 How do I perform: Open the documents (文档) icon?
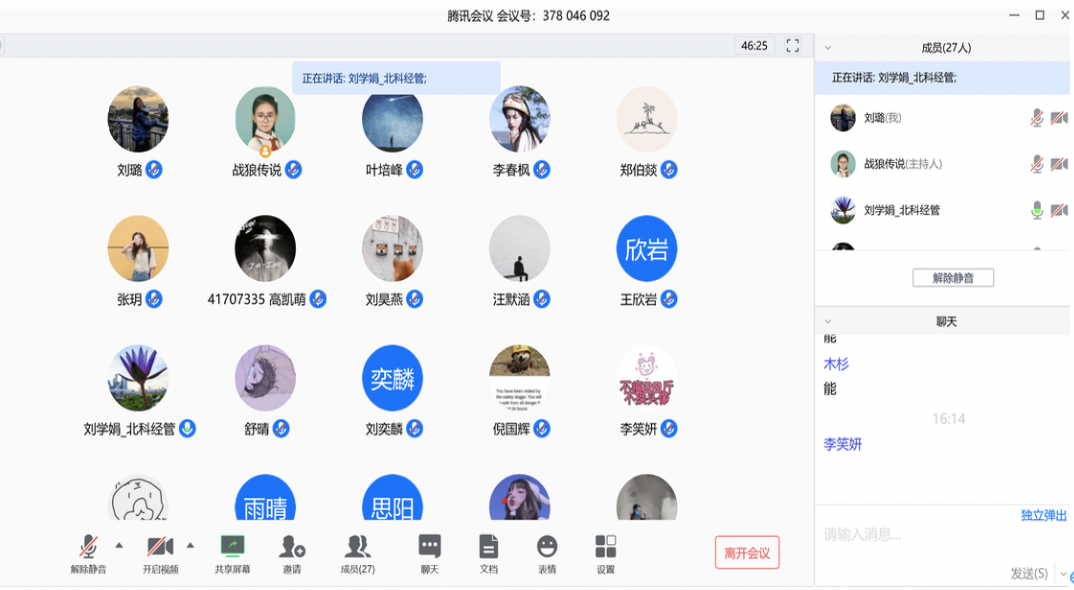pos(488,546)
